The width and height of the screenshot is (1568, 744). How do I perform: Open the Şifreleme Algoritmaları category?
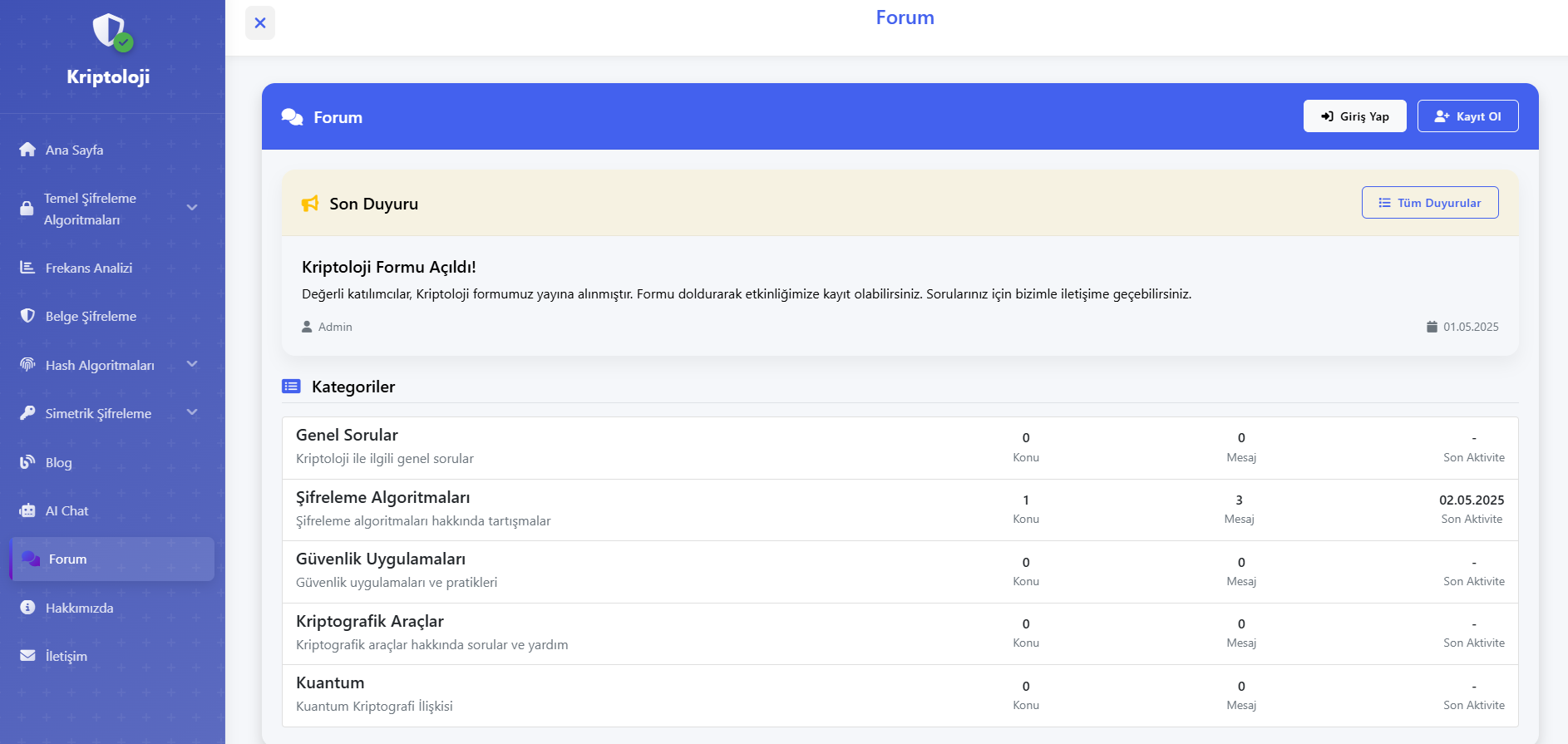point(382,498)
